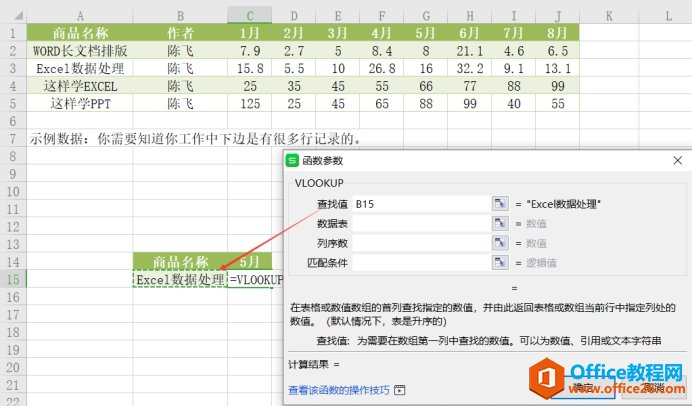Click header cell 商品名称 in row 1
The width and height of the screenshot is (692, 406).
pos(80,33)
